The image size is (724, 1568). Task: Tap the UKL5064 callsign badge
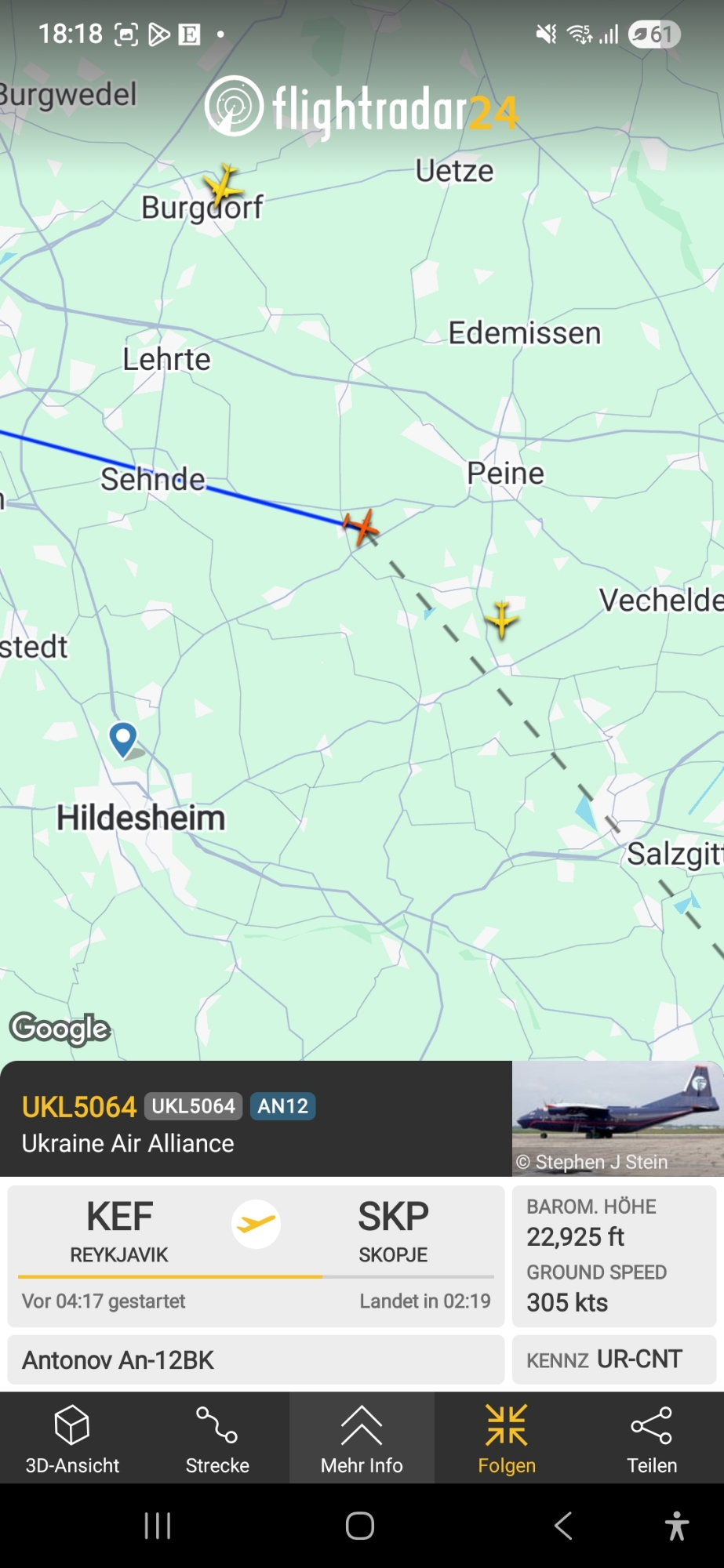193,1106
